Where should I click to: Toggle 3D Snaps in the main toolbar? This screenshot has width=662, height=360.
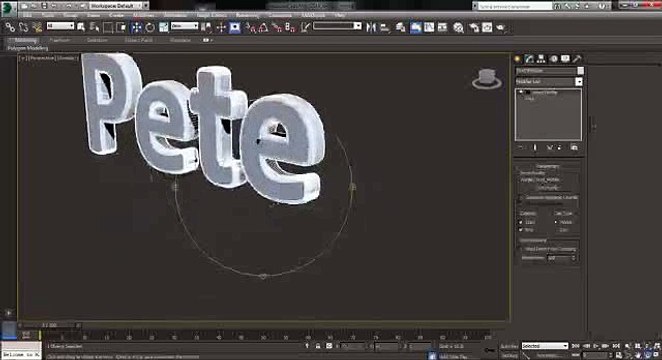pyautogui.click(x=251, y=27)
